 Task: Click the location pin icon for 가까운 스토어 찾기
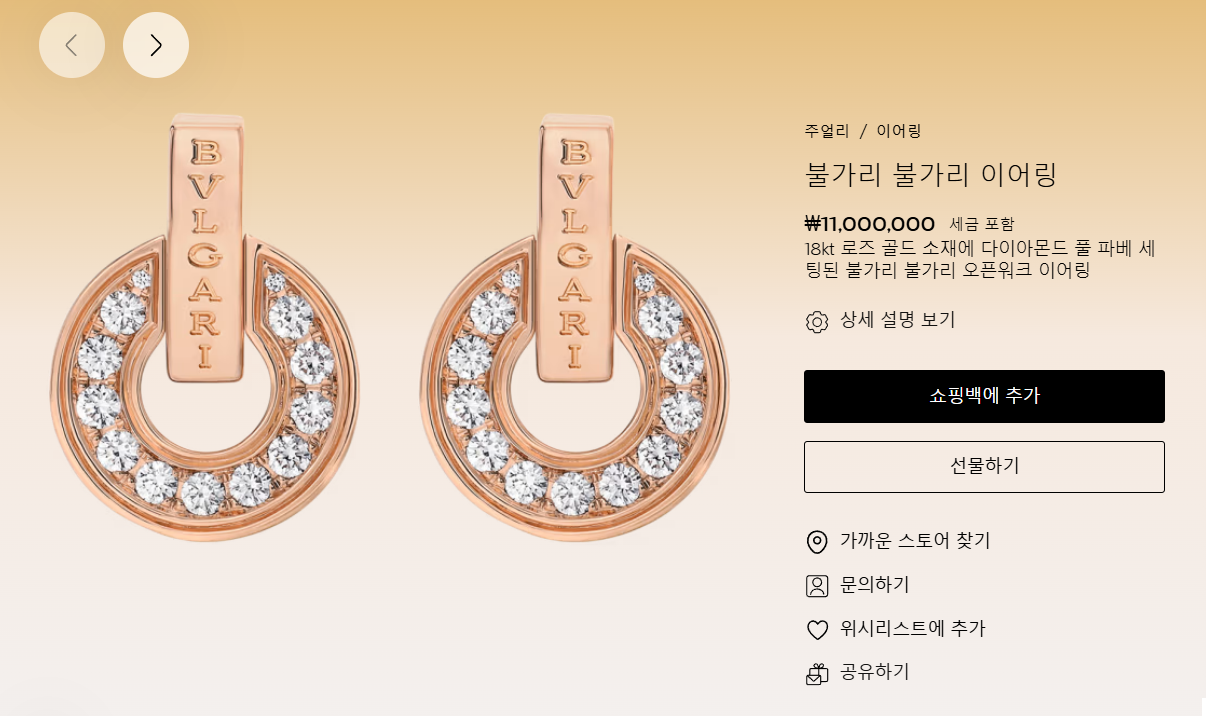tap(817, 542)
